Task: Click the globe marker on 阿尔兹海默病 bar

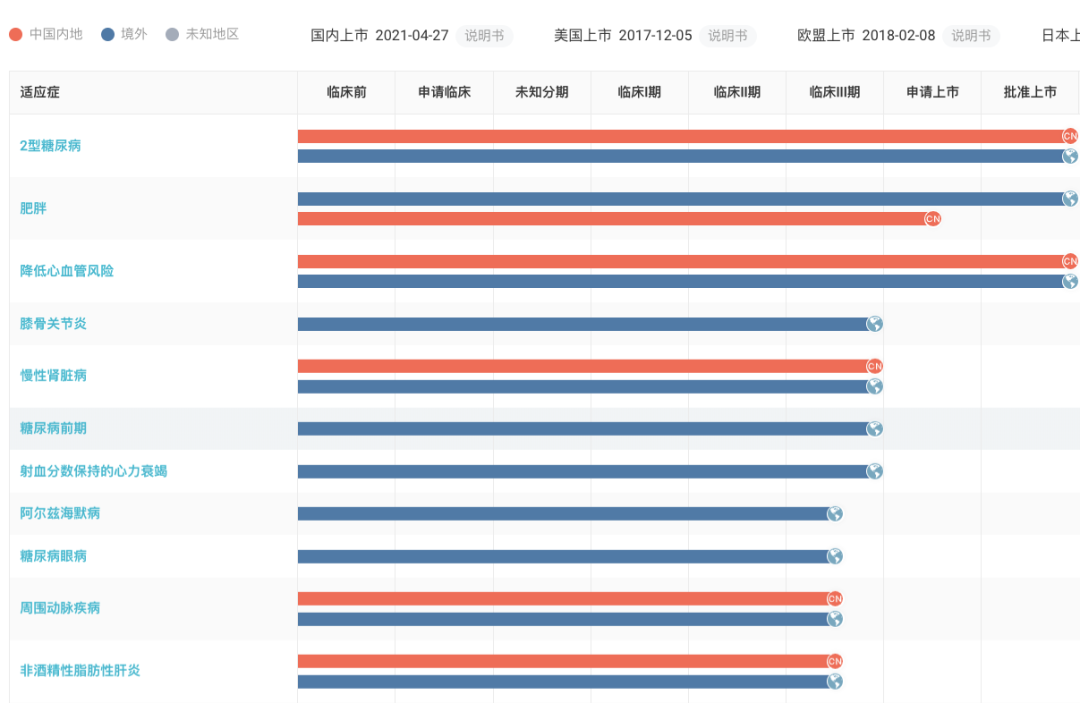Action: point(834,514)
